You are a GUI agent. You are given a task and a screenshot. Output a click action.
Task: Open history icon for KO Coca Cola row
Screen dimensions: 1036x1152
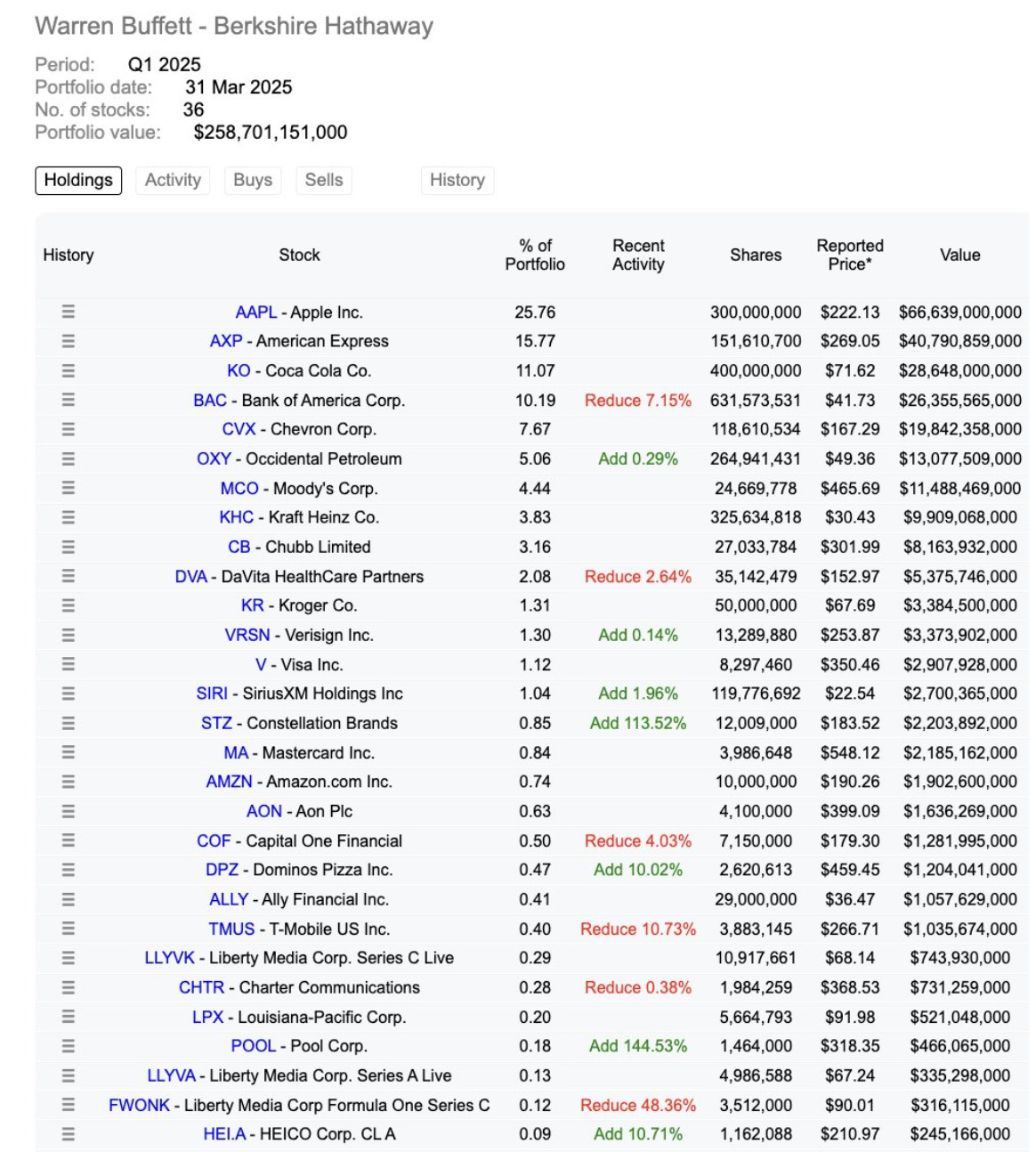pyautogui.click(x=69, y=370)
